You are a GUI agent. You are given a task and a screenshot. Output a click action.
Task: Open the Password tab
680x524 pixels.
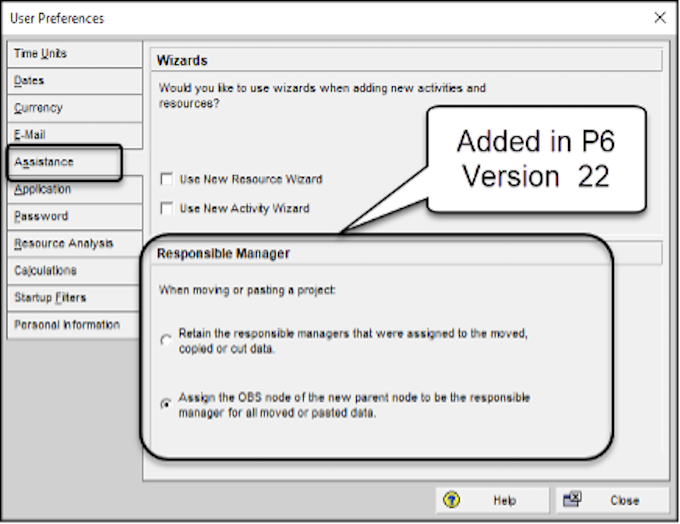pyautogui.click(x=75, y=216)
